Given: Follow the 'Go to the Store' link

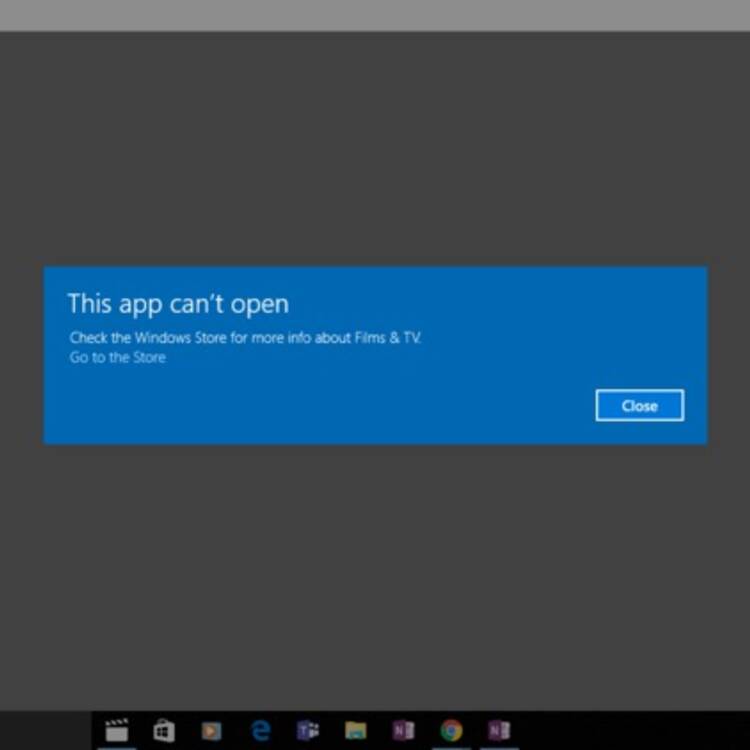Looking at the screenshot, I should click(x=118, y=357).
